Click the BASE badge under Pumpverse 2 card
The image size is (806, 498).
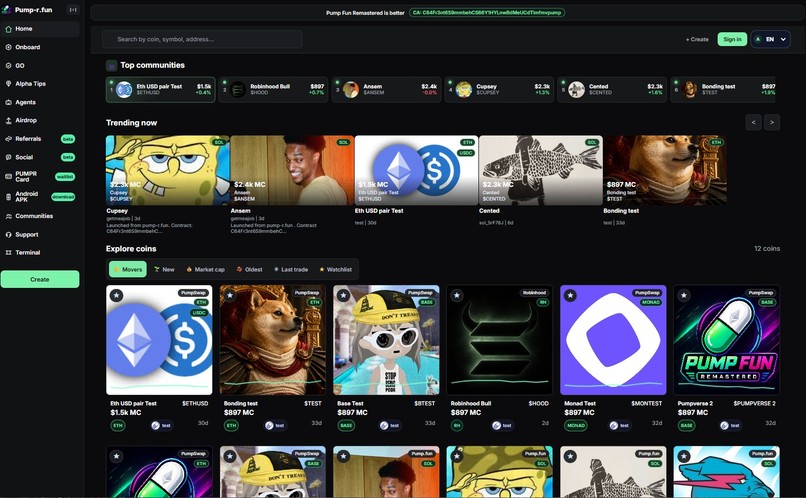pyautogui.click(x=687, y=426)
